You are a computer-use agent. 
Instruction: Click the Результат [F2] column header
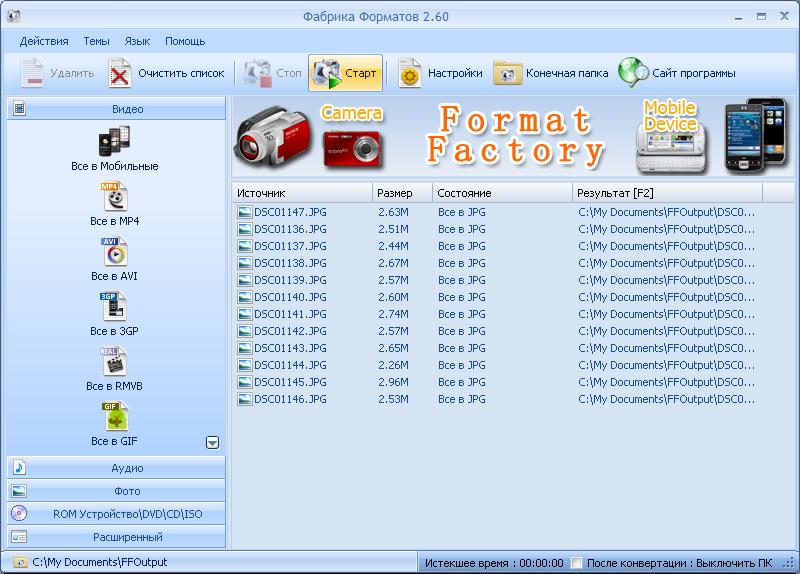click(x=667, y=193)
